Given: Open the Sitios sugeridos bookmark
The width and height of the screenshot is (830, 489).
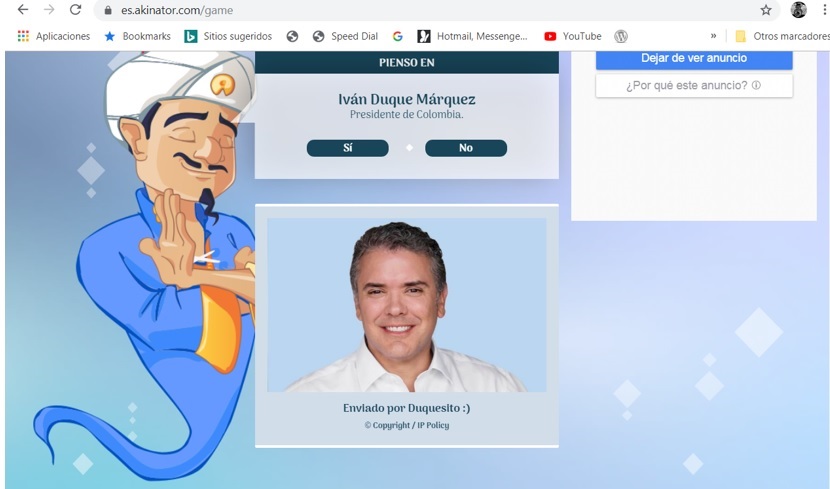Looking at the screenshot, I should pos(228,36).
